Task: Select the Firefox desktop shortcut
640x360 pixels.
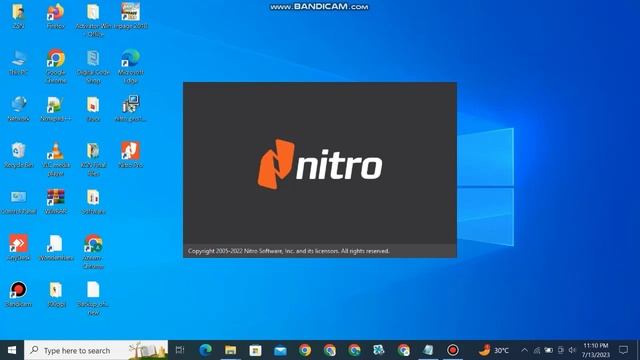Action: coord(56,16)
